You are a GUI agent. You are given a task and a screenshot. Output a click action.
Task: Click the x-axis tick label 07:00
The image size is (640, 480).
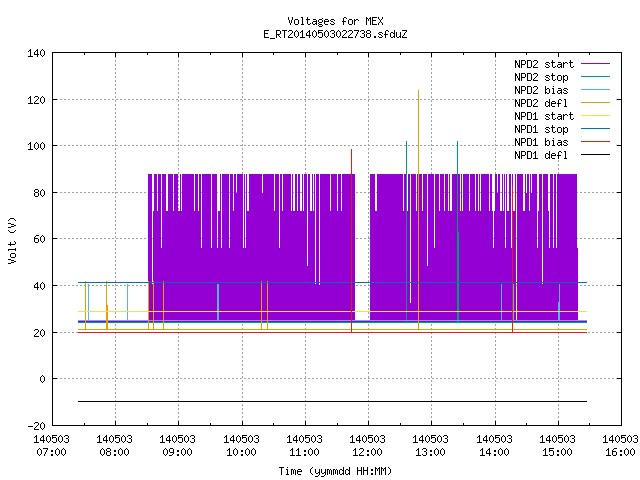(51, 452)
